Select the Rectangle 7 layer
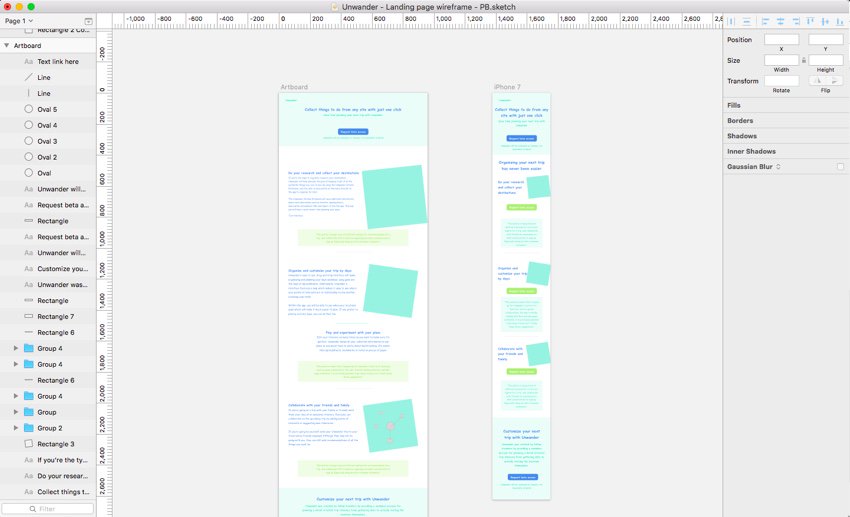 [x=48, y=316]
